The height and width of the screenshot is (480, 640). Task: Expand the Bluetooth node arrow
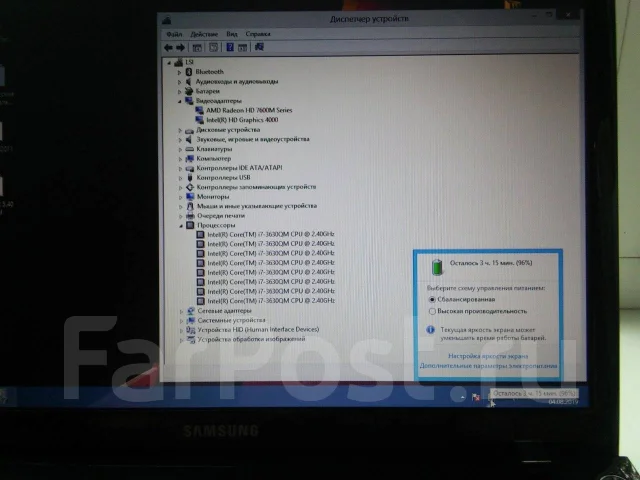click(179, 72)
